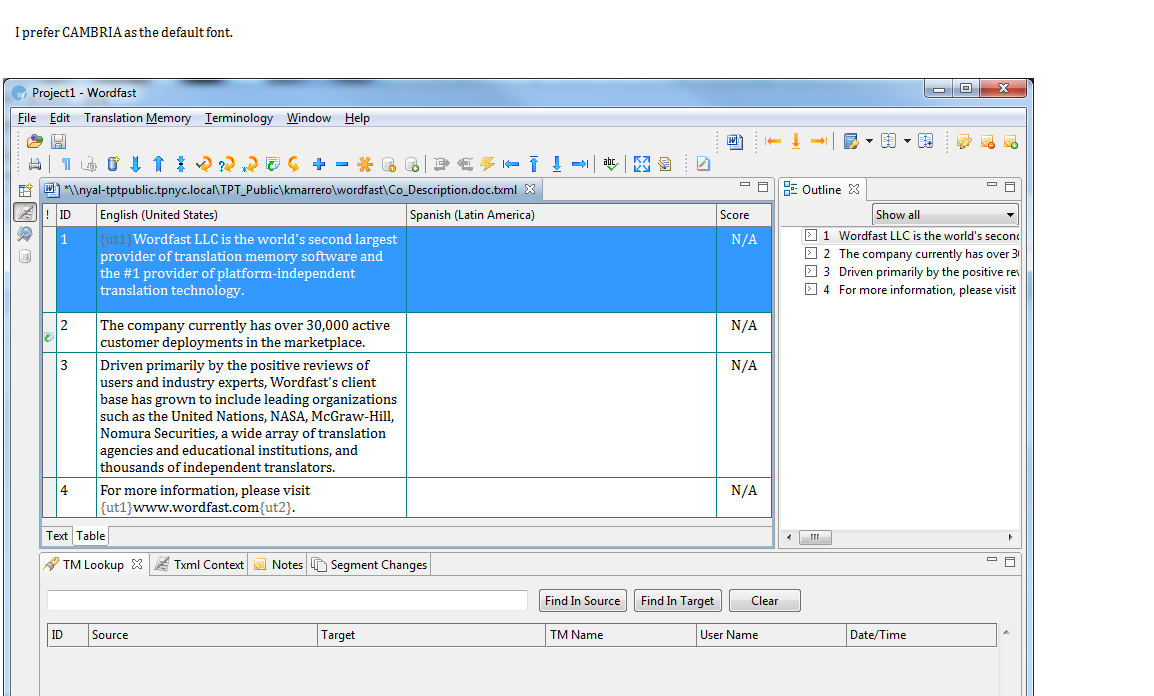Click the print icon in toolbar

coord(35,165)
